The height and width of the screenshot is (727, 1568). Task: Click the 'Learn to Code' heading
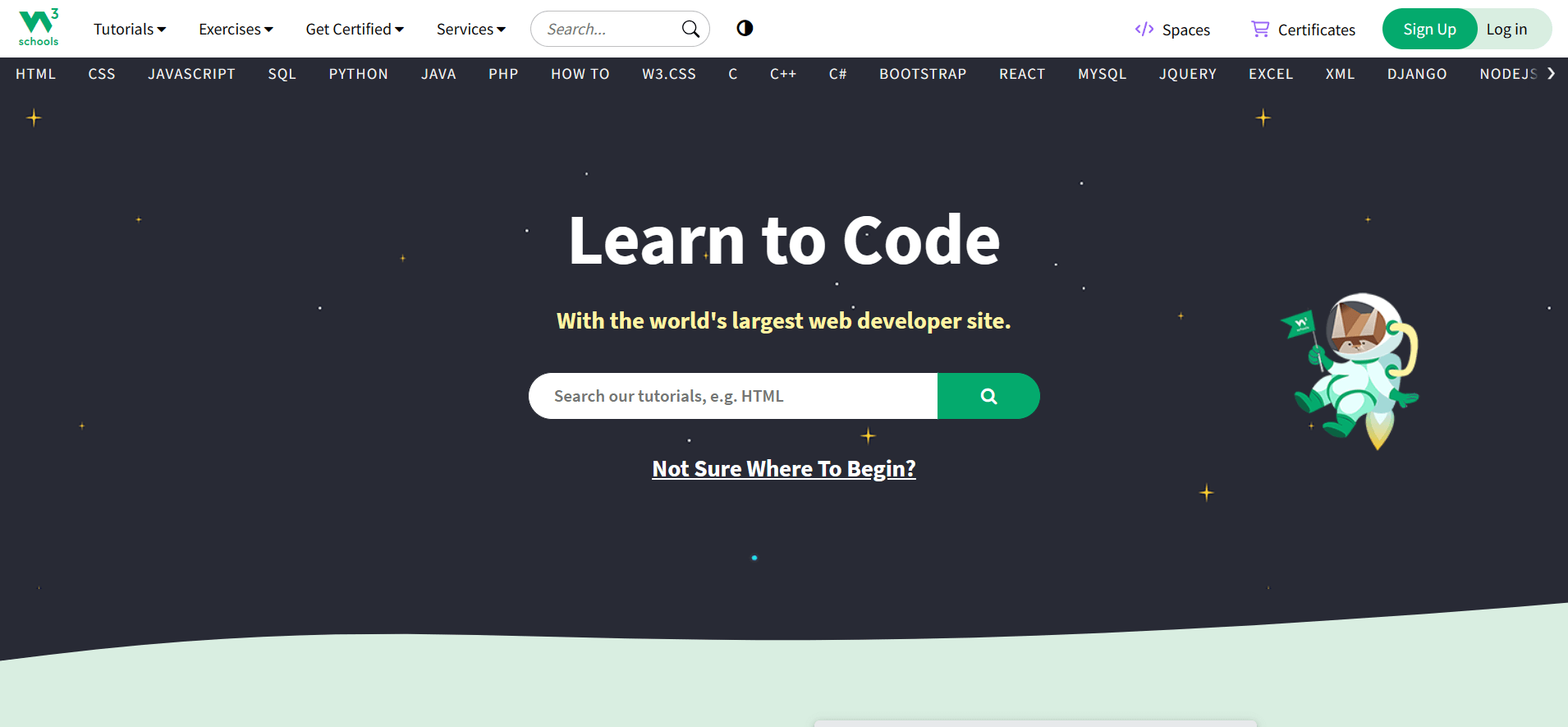click(x=784, y=240)
